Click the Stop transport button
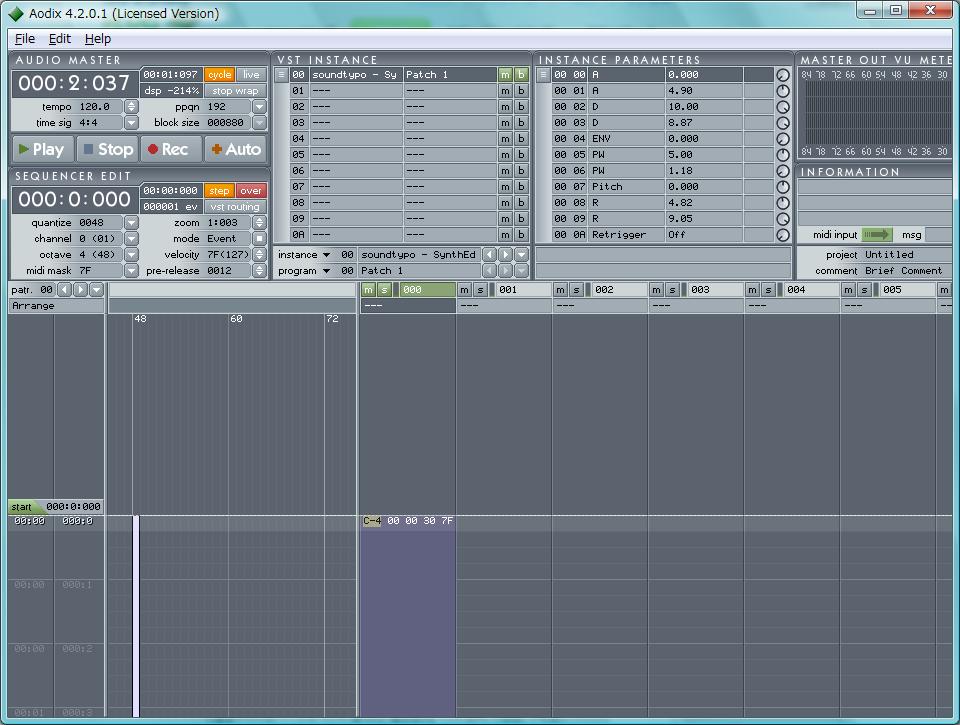Viewport: 960px width, 725px height. [107, 149]
